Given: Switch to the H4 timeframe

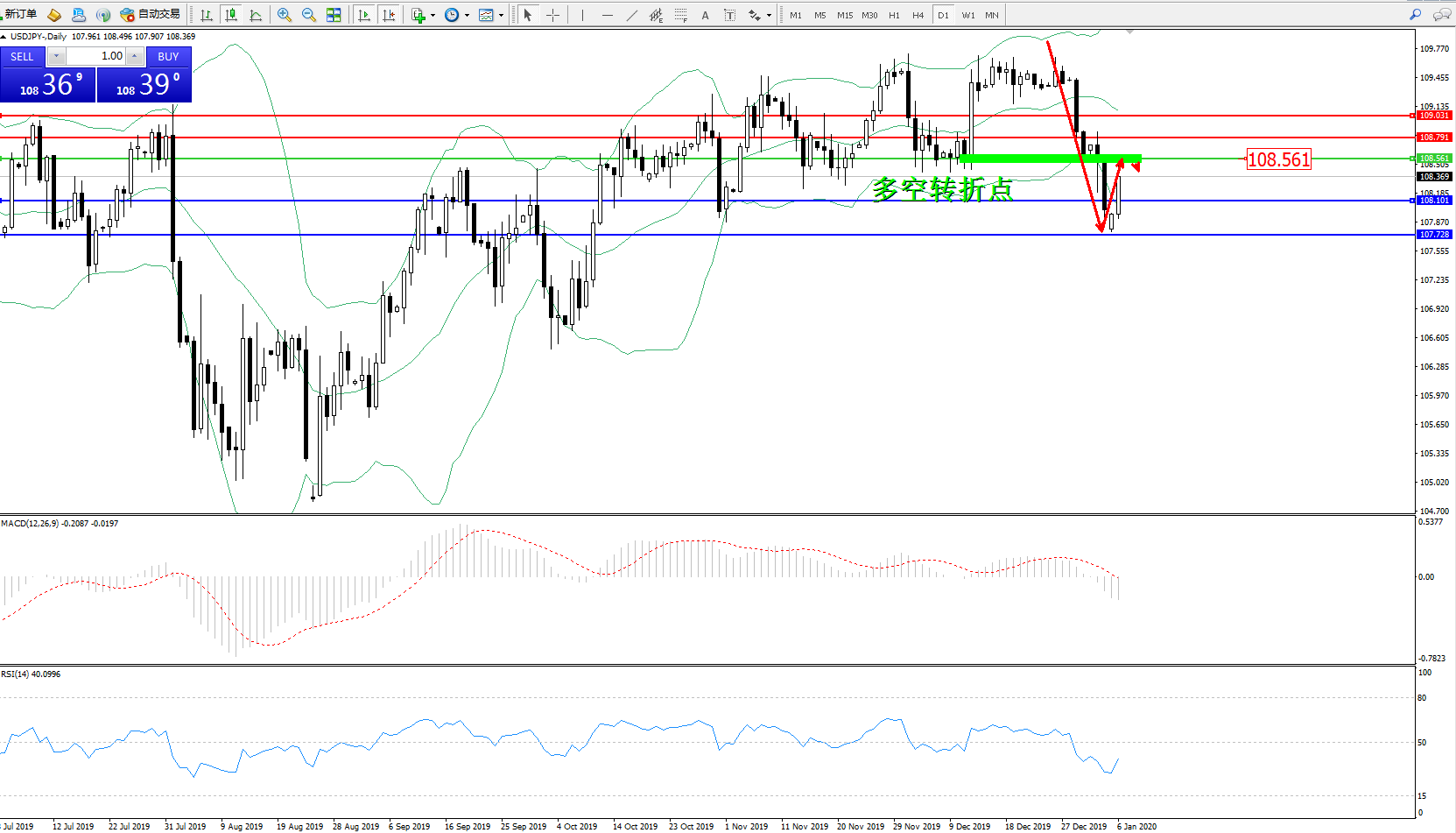Looking at the screenshot, I should (918, 15).
